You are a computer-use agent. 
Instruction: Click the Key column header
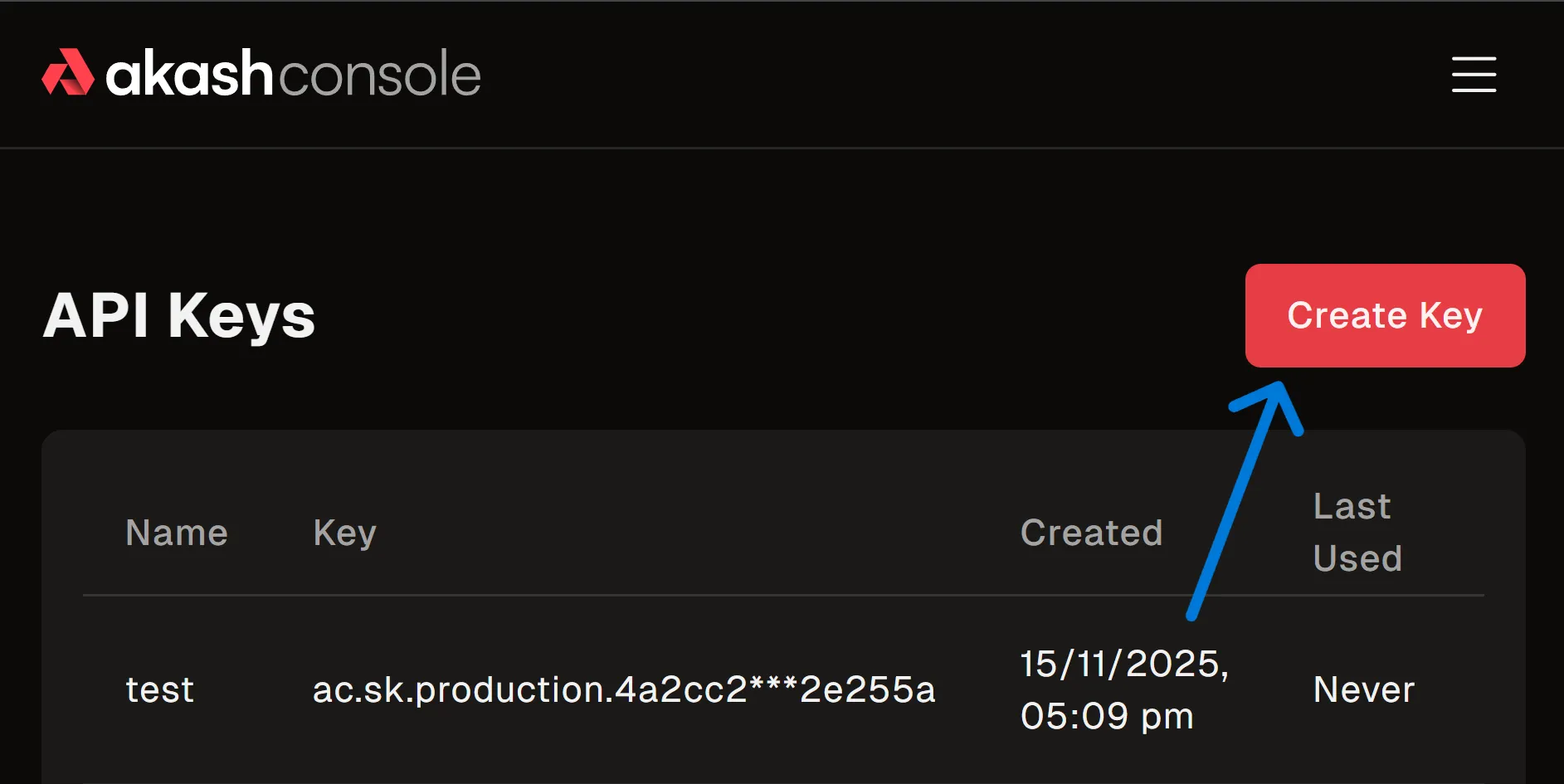(344, 532)
